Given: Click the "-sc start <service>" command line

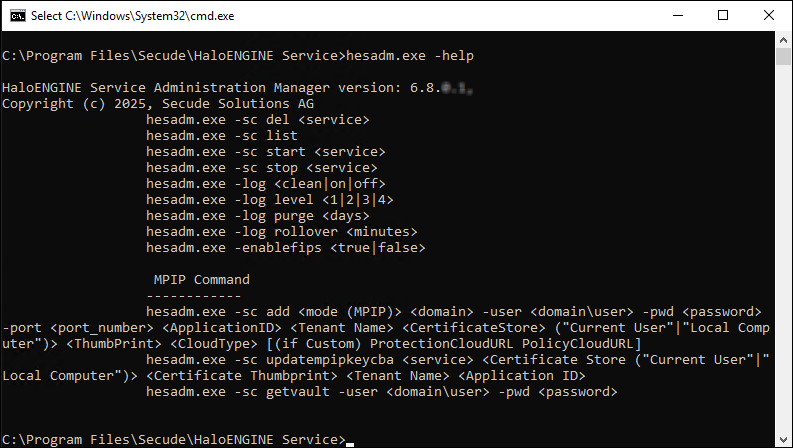Looking at the screenshot, I should 265,151.
